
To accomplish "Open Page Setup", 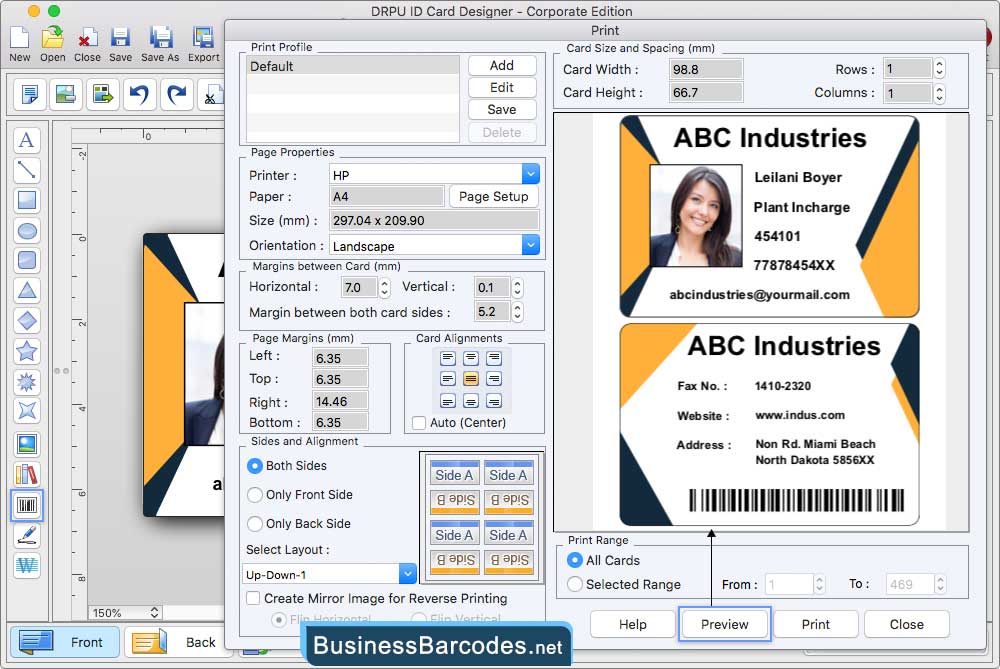I will [x=494, y=196].
